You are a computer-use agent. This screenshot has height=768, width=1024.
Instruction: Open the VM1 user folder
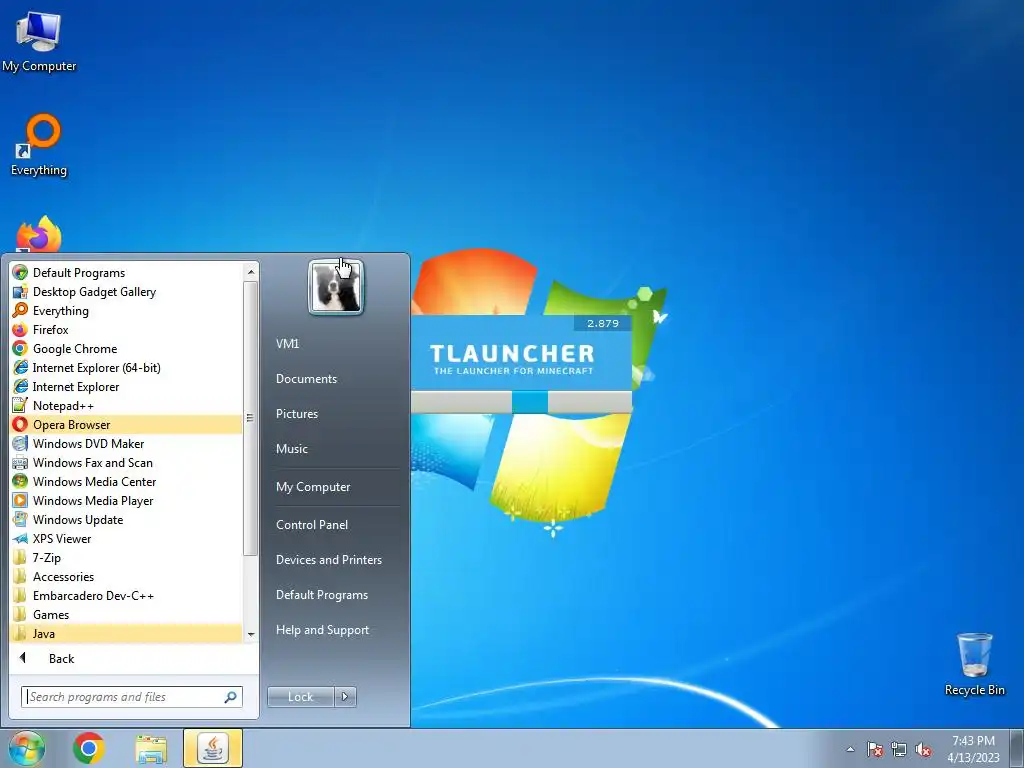click(287, 344)
